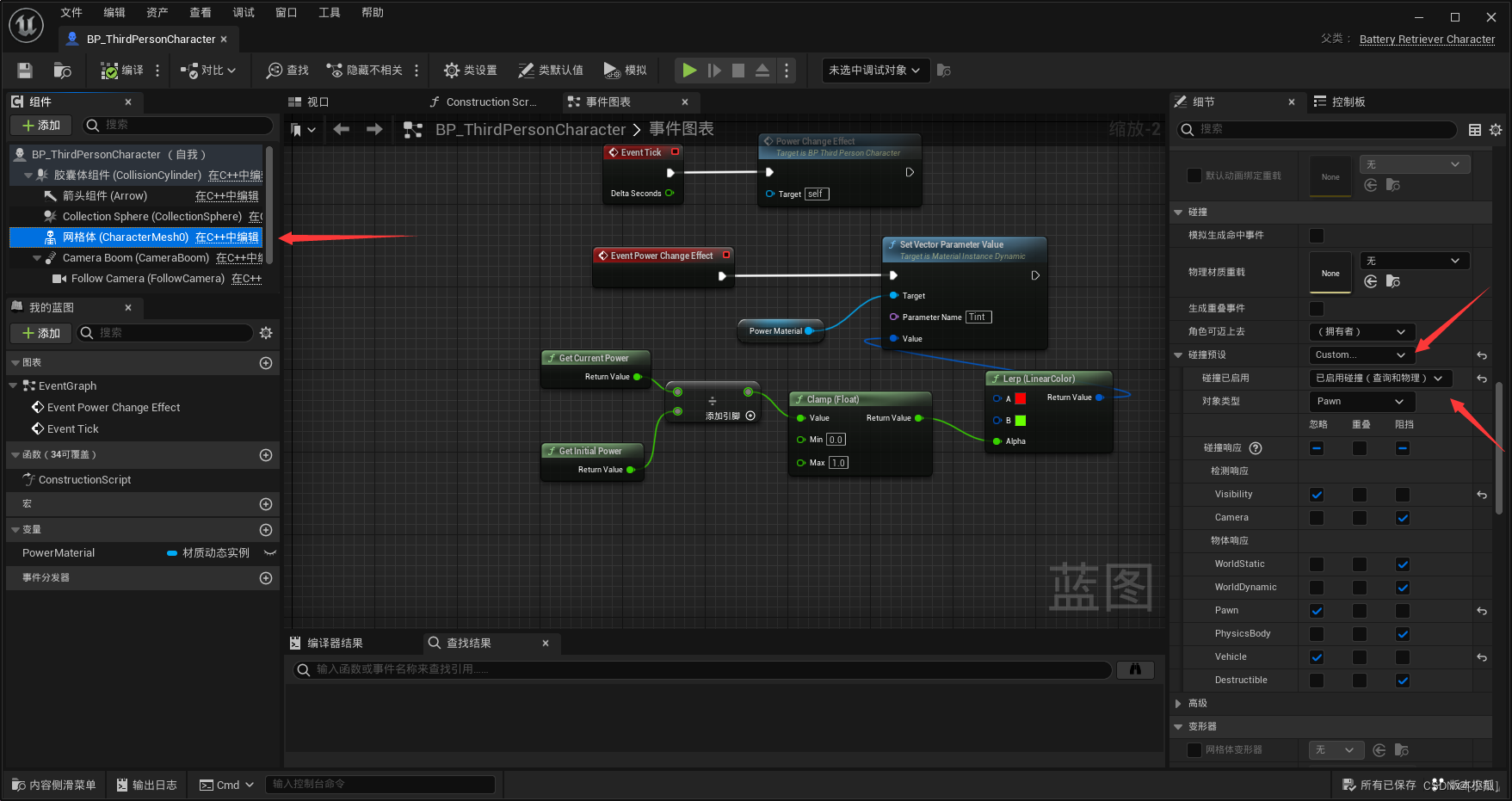Open the graph bookmarks dropdown icon
This screenshot has width=1512, height=801.
click(x=303, y=130)
